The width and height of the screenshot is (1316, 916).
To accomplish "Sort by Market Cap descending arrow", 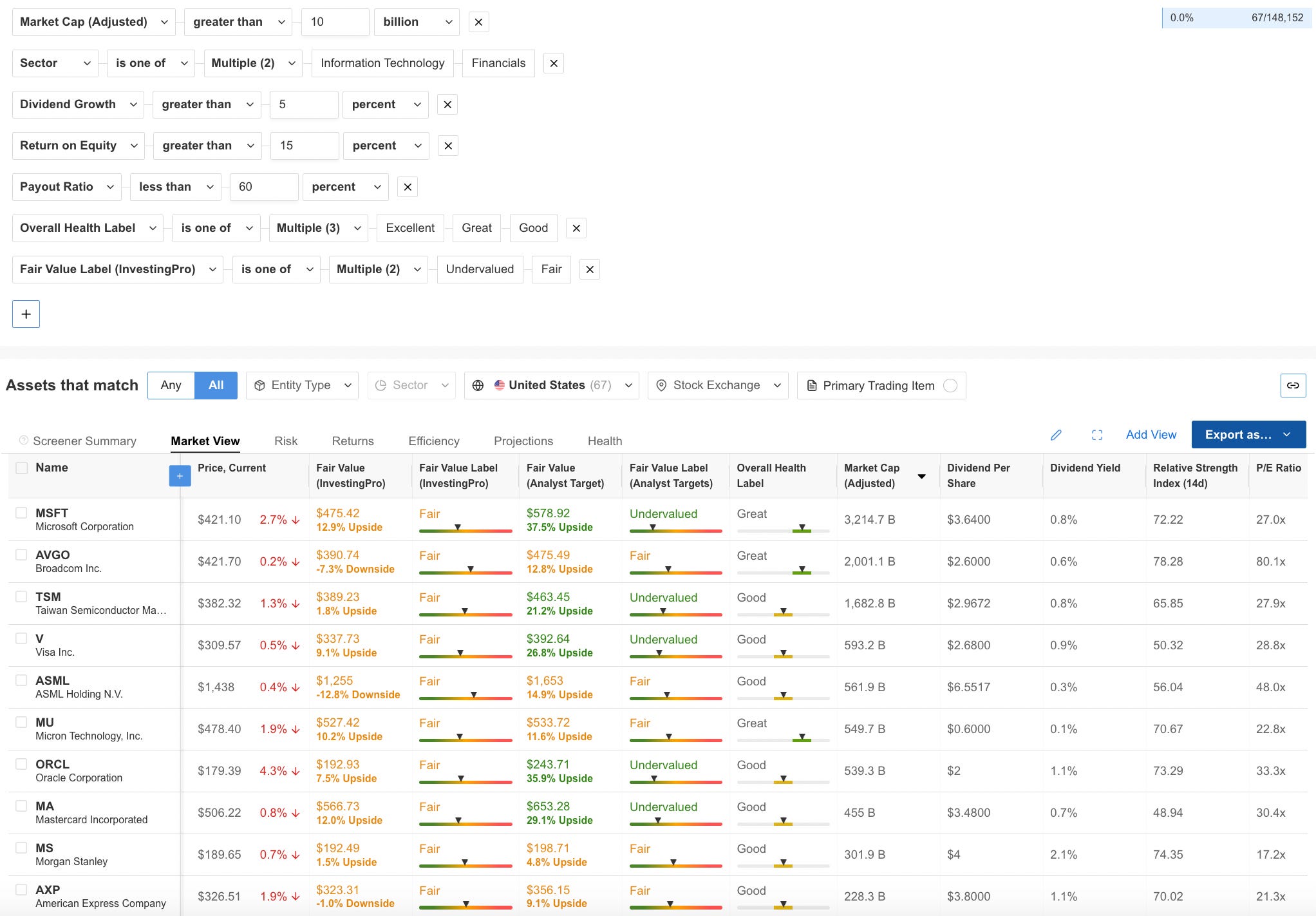I will (x=921, y=476).
